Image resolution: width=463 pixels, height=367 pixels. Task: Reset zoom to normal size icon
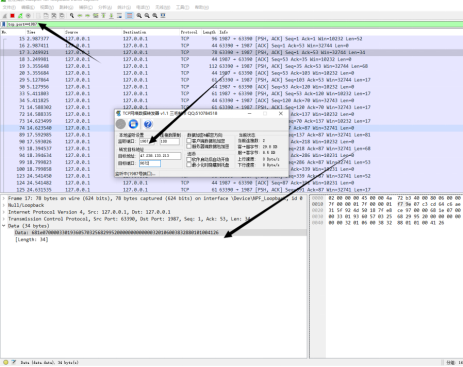pyautogui.click(x=155, y=16)
